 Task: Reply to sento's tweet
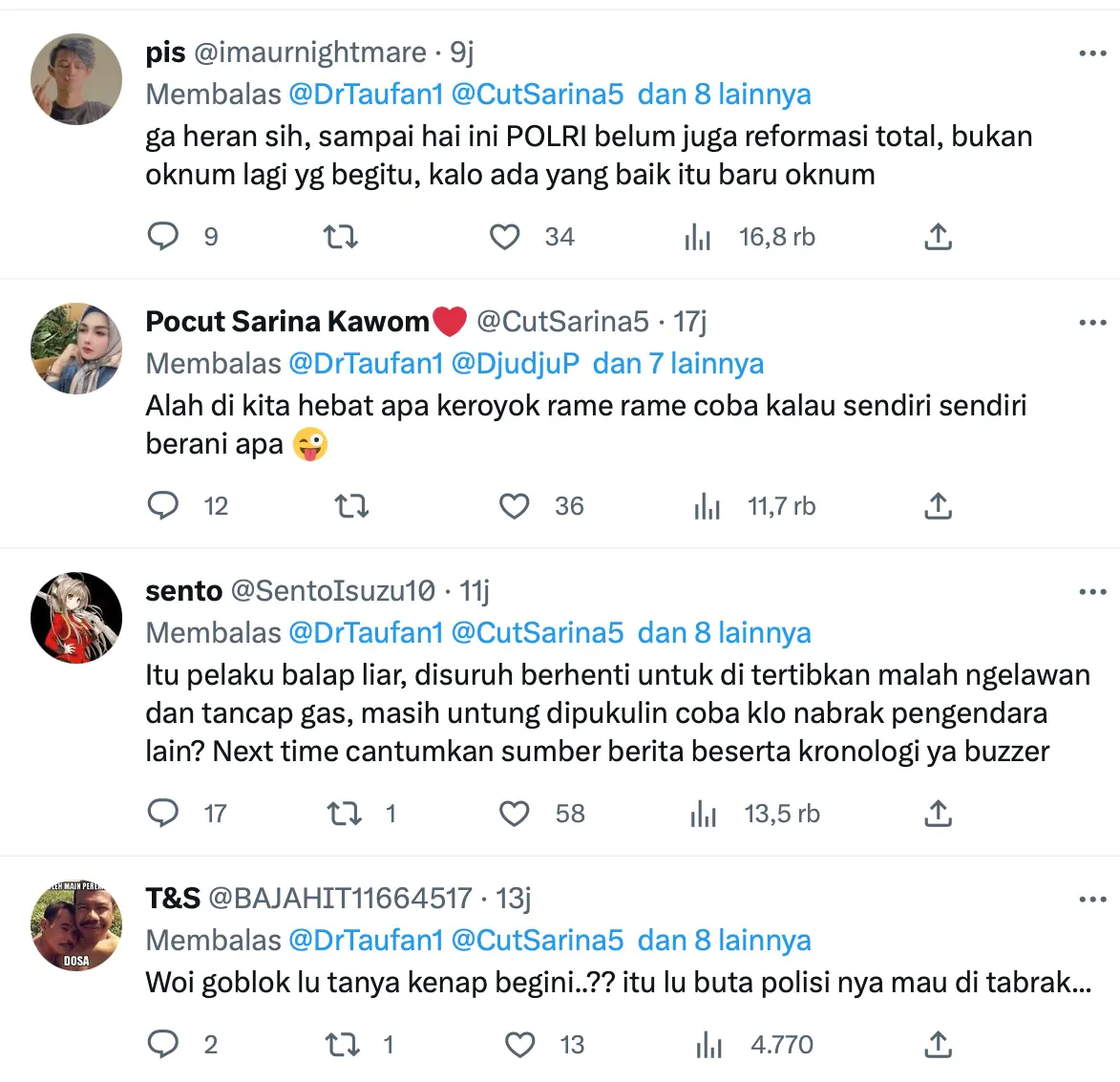click(x=163, y=813)
